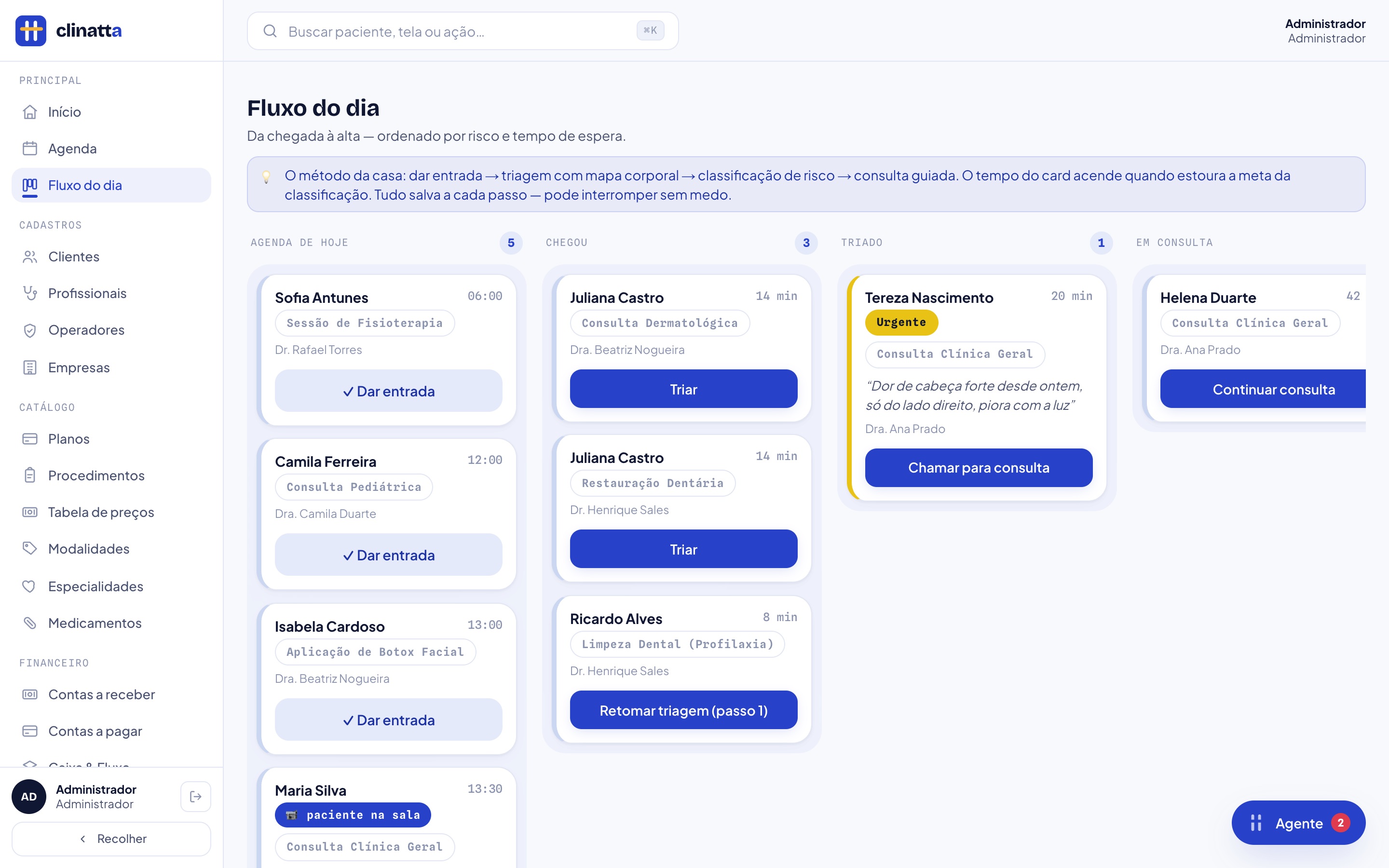
Task: Click Retomar triagem (passo 1) for Ricardo Alves
Action: pos(683,710)
